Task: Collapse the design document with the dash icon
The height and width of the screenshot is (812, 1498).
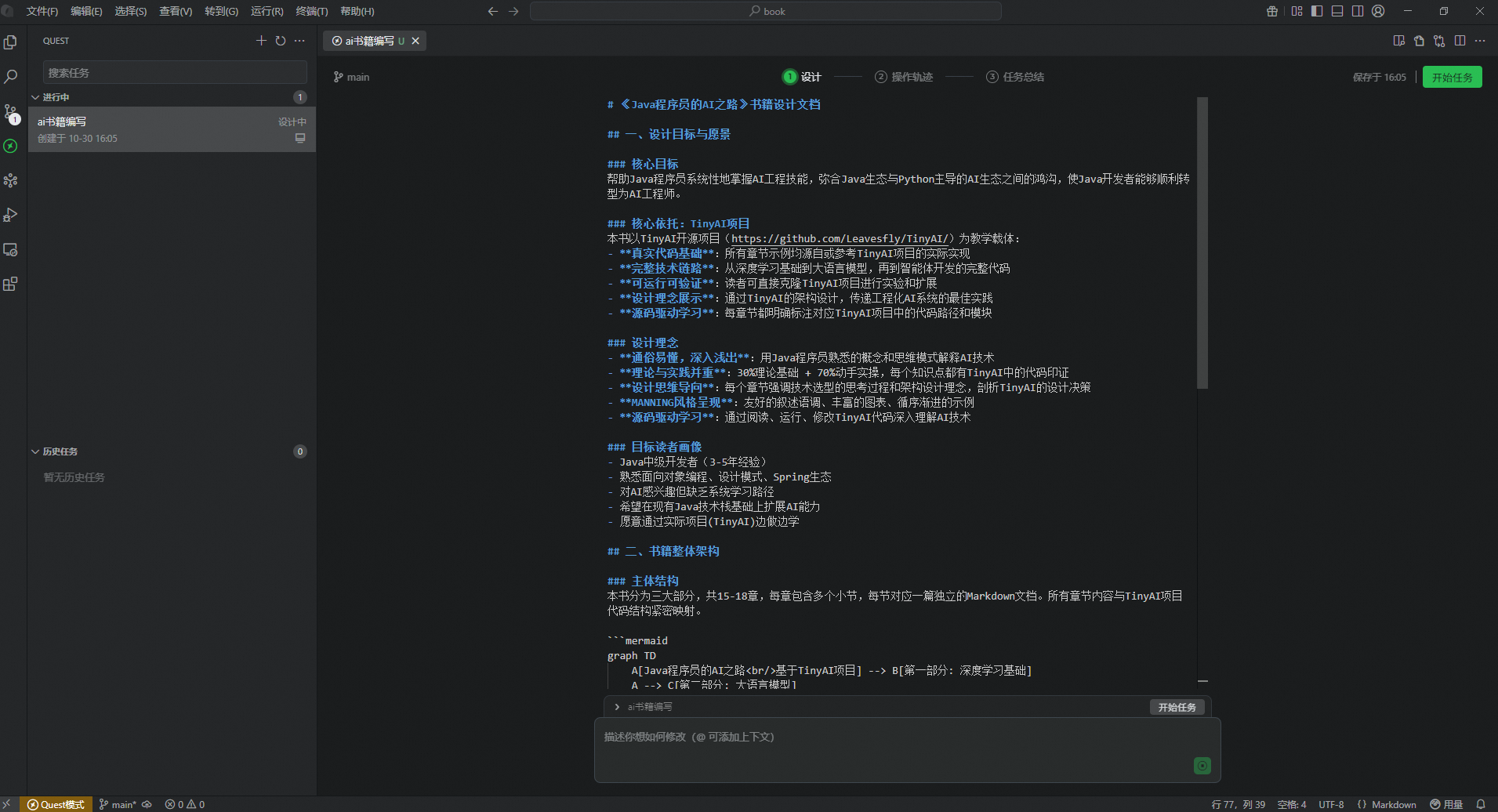Action: (1202, 681)
